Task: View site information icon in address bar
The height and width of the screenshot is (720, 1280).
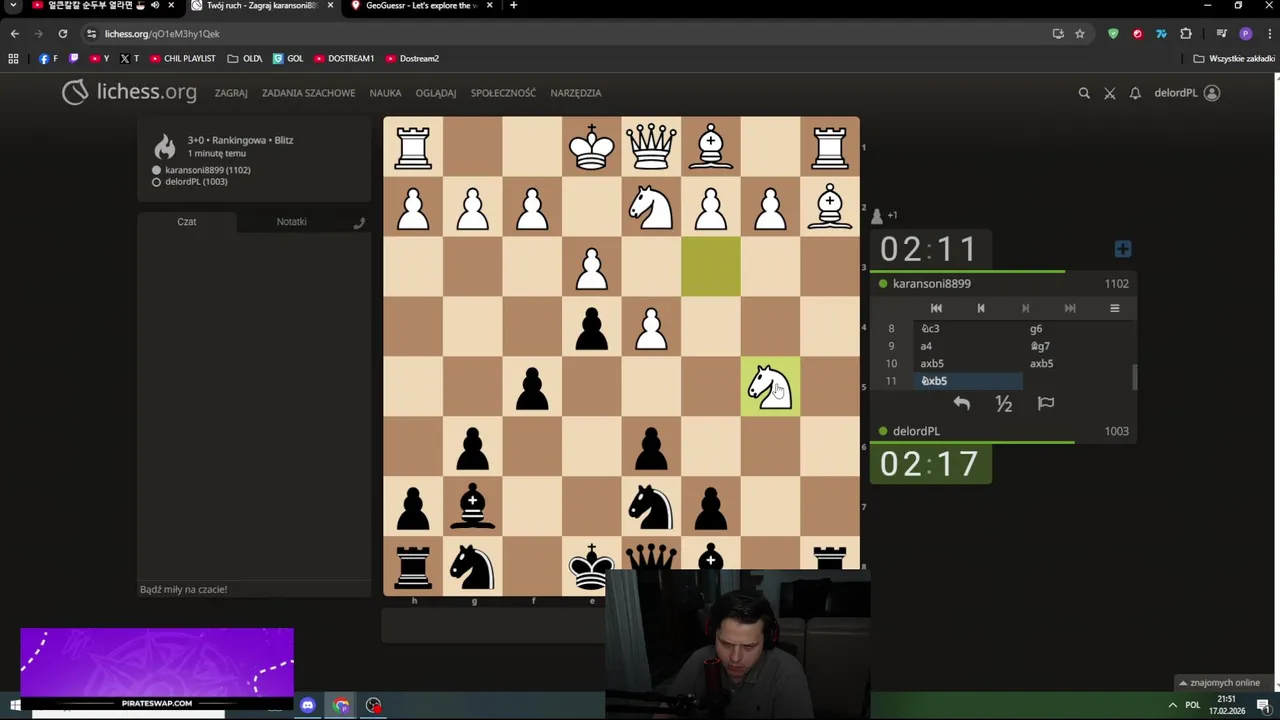Action: [91, 34]
